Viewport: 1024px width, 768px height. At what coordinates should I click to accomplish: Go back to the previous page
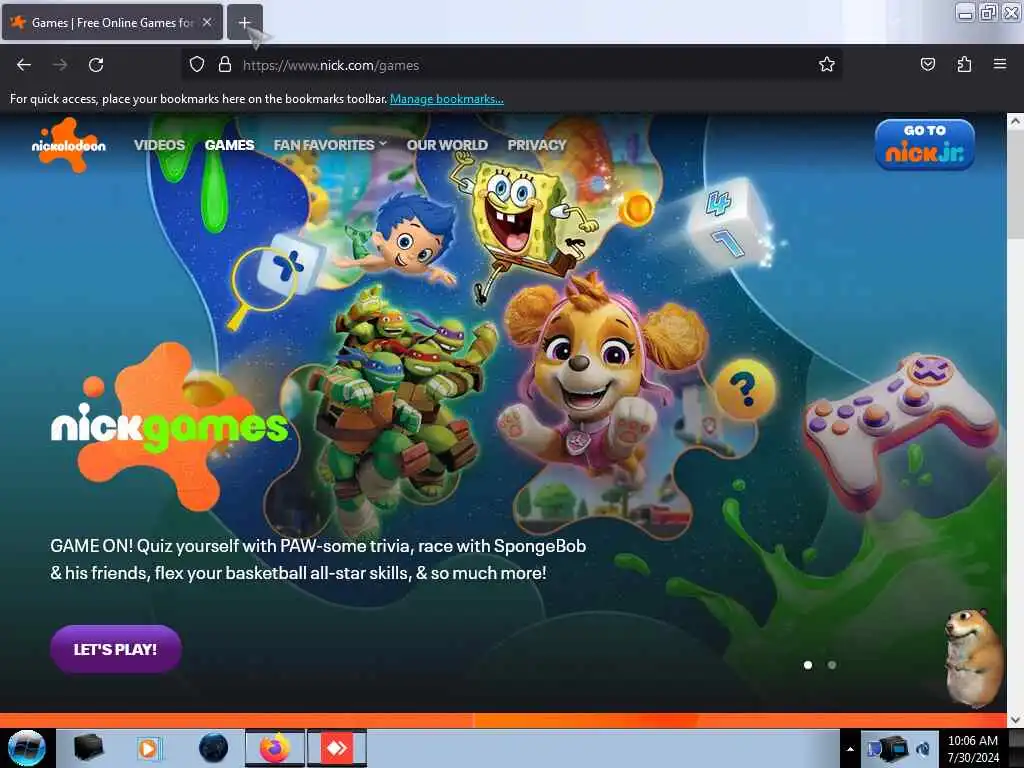coord(24,65)
